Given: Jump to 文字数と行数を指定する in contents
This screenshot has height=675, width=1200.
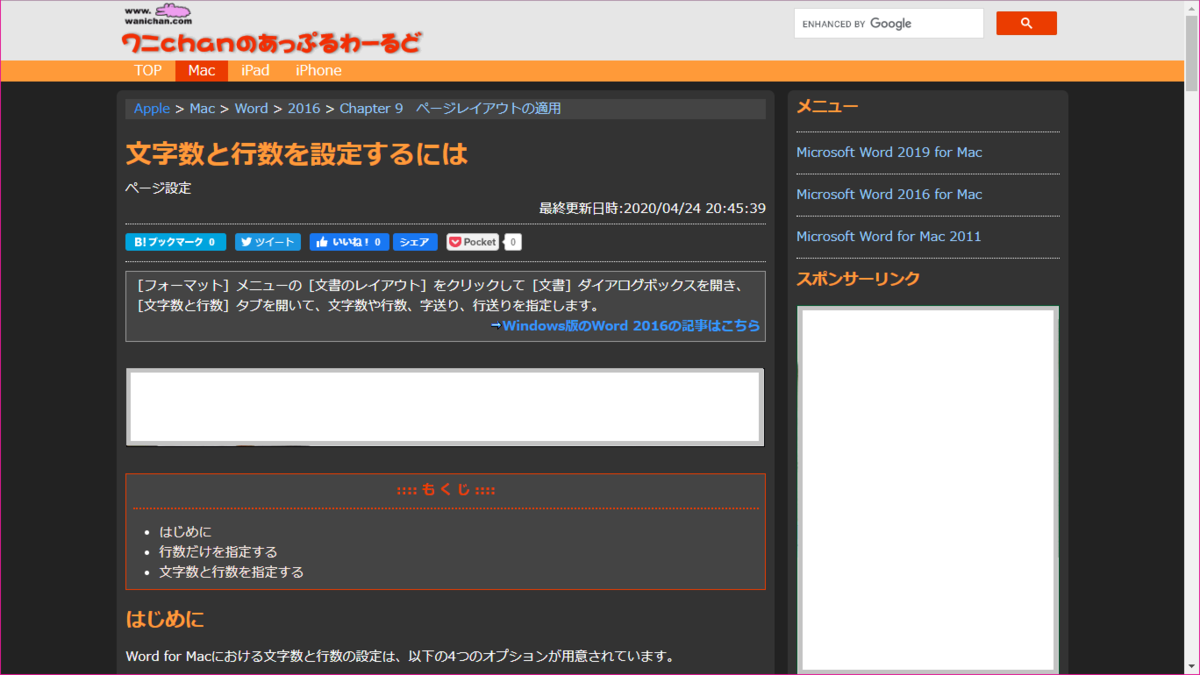Looking at the screenshot, I should click(x=231, y=572).
